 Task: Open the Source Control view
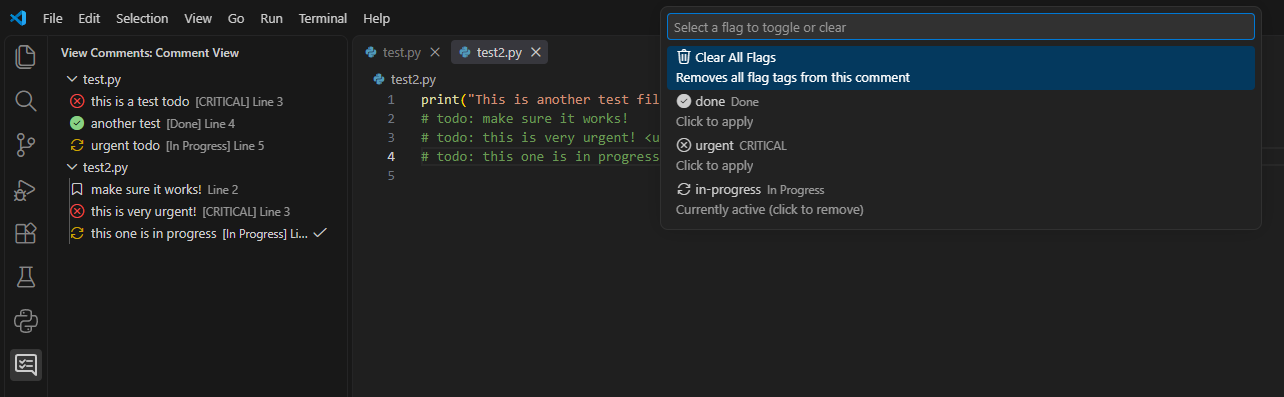25,145
